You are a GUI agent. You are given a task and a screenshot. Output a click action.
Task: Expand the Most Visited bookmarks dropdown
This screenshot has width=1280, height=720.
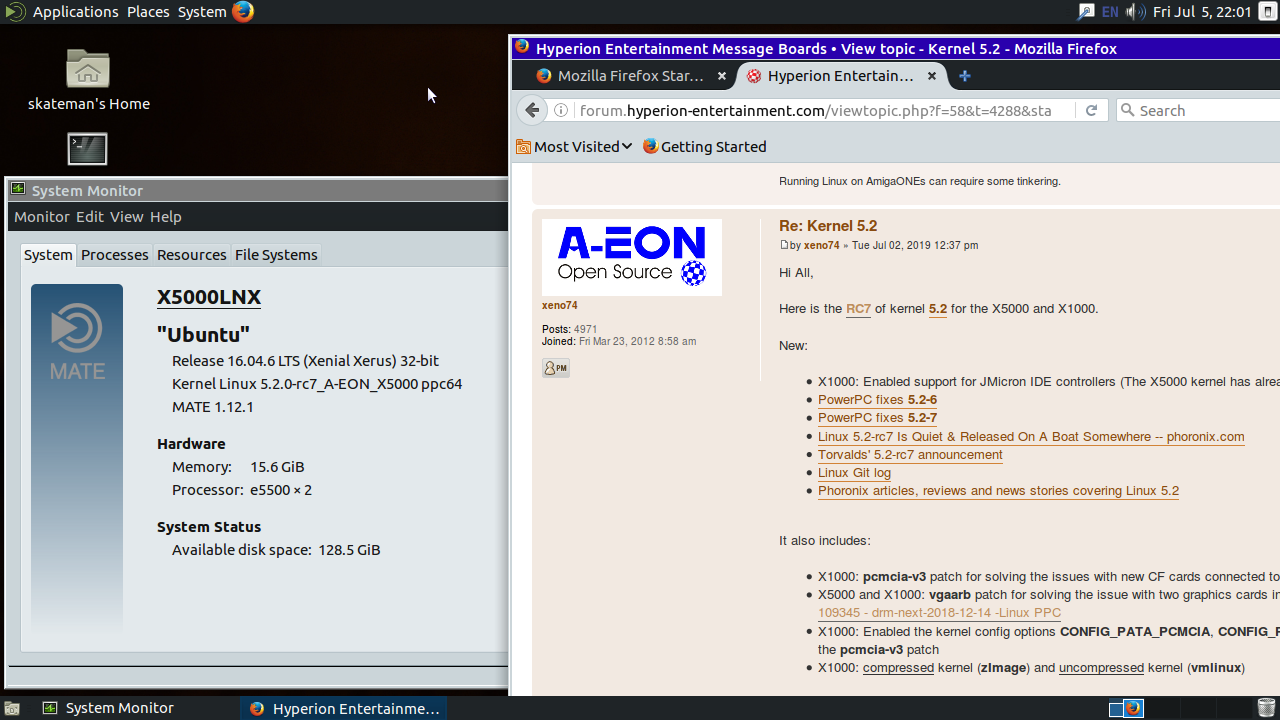[574, 147]
